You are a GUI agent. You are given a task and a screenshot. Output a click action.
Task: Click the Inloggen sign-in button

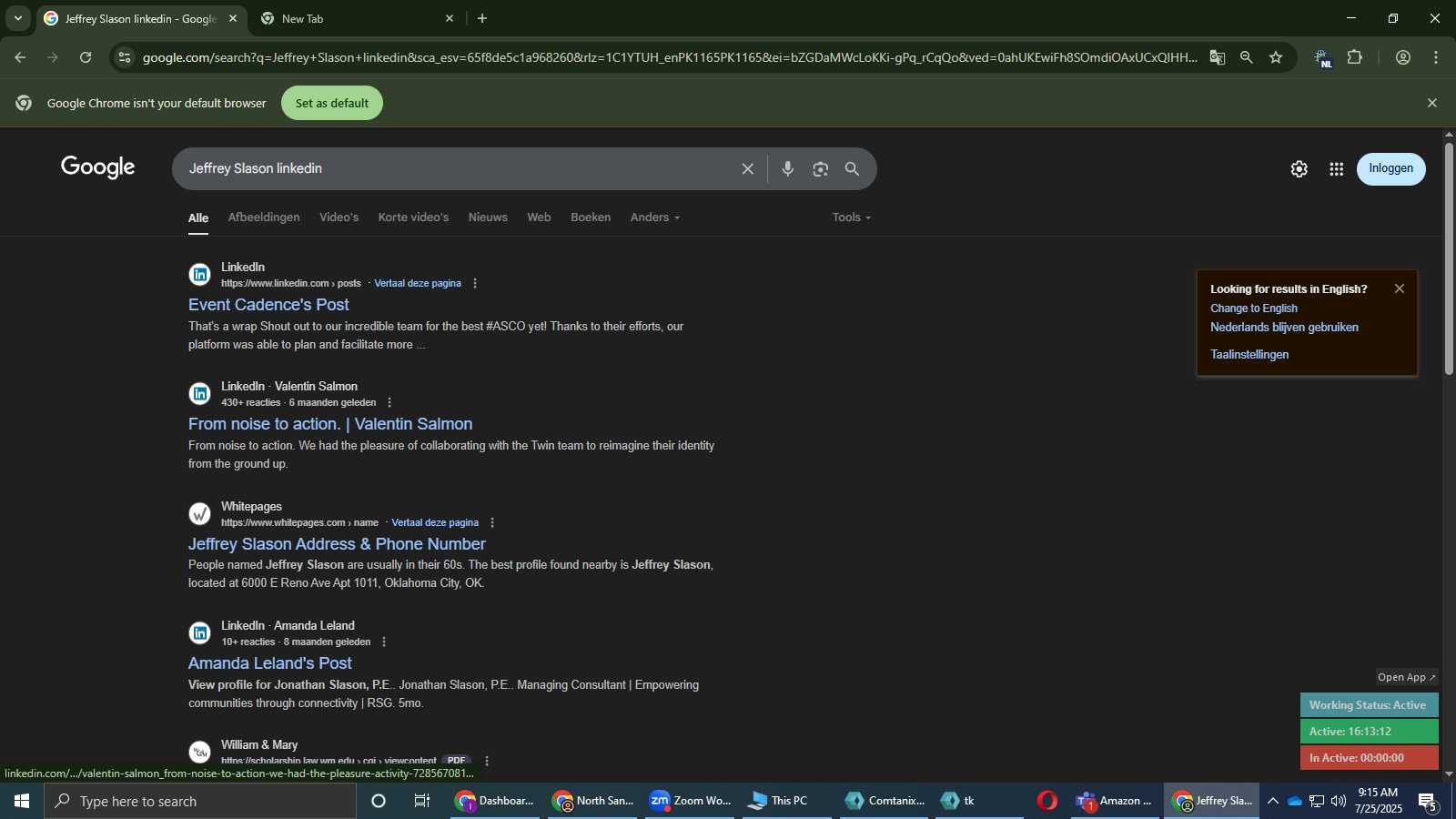point(1390,168)
